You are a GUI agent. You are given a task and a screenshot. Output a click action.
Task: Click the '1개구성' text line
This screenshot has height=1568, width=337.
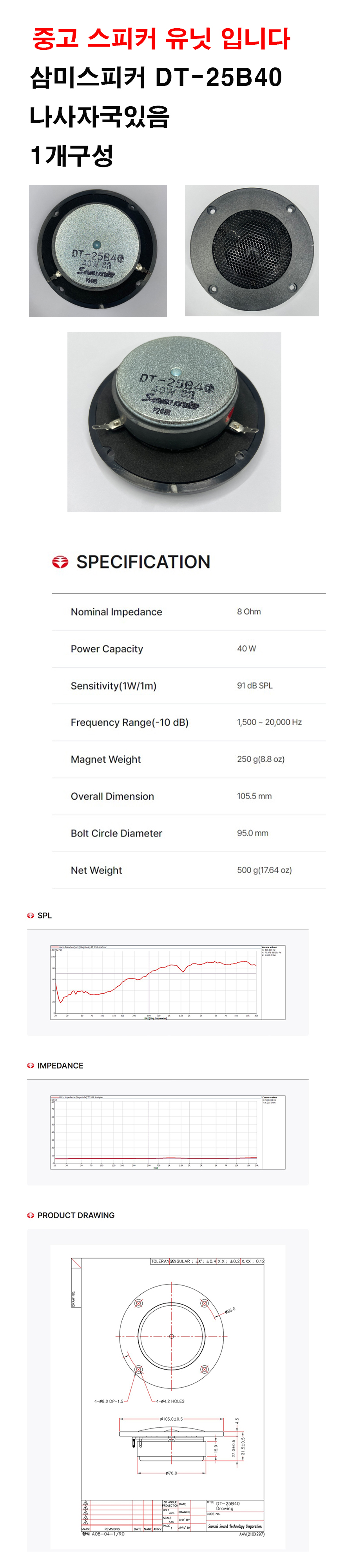click(x=72, y=155)
